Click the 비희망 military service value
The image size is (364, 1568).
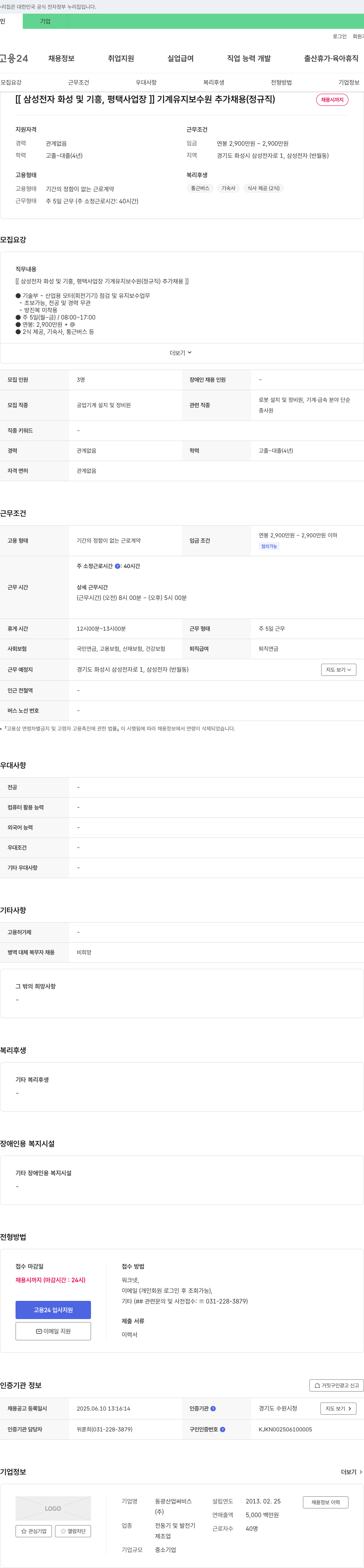pyautogui.click(x=84, y=952)
